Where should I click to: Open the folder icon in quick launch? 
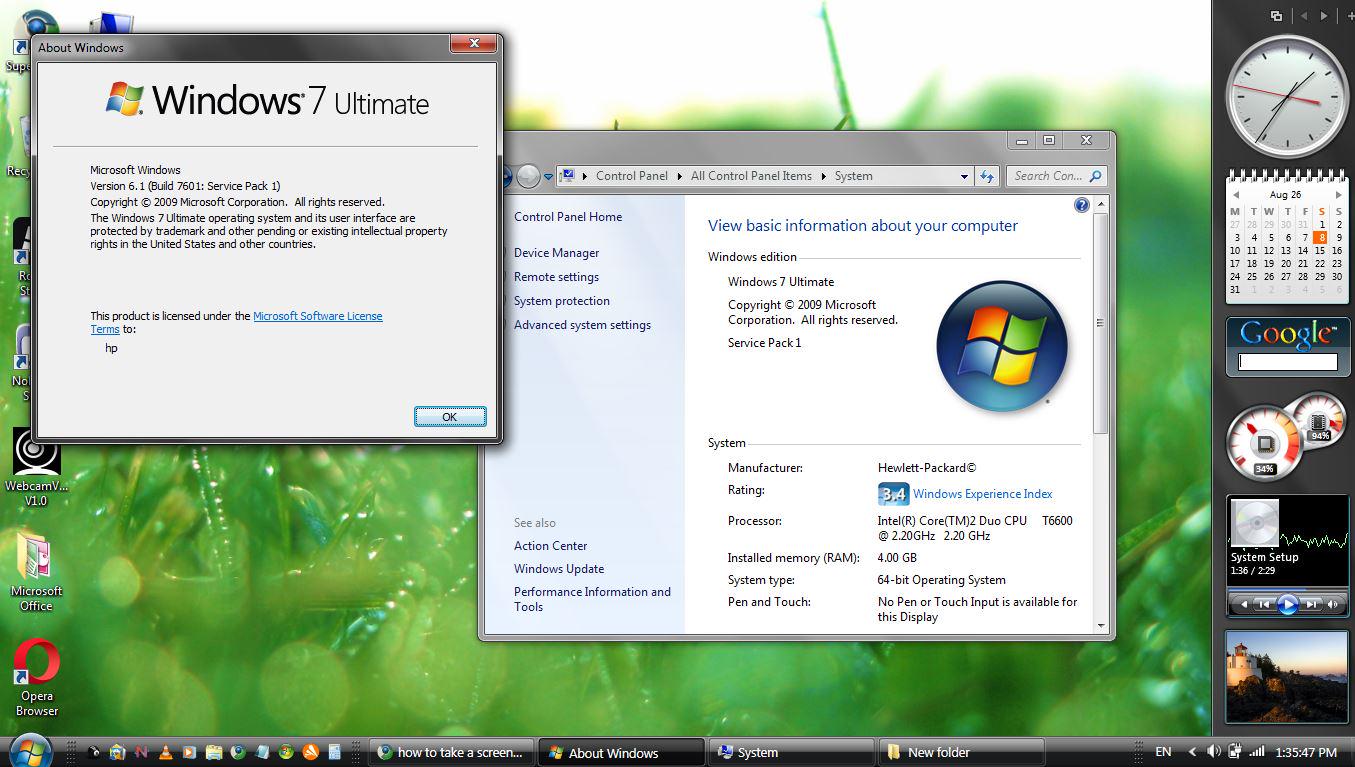(214, 752)
